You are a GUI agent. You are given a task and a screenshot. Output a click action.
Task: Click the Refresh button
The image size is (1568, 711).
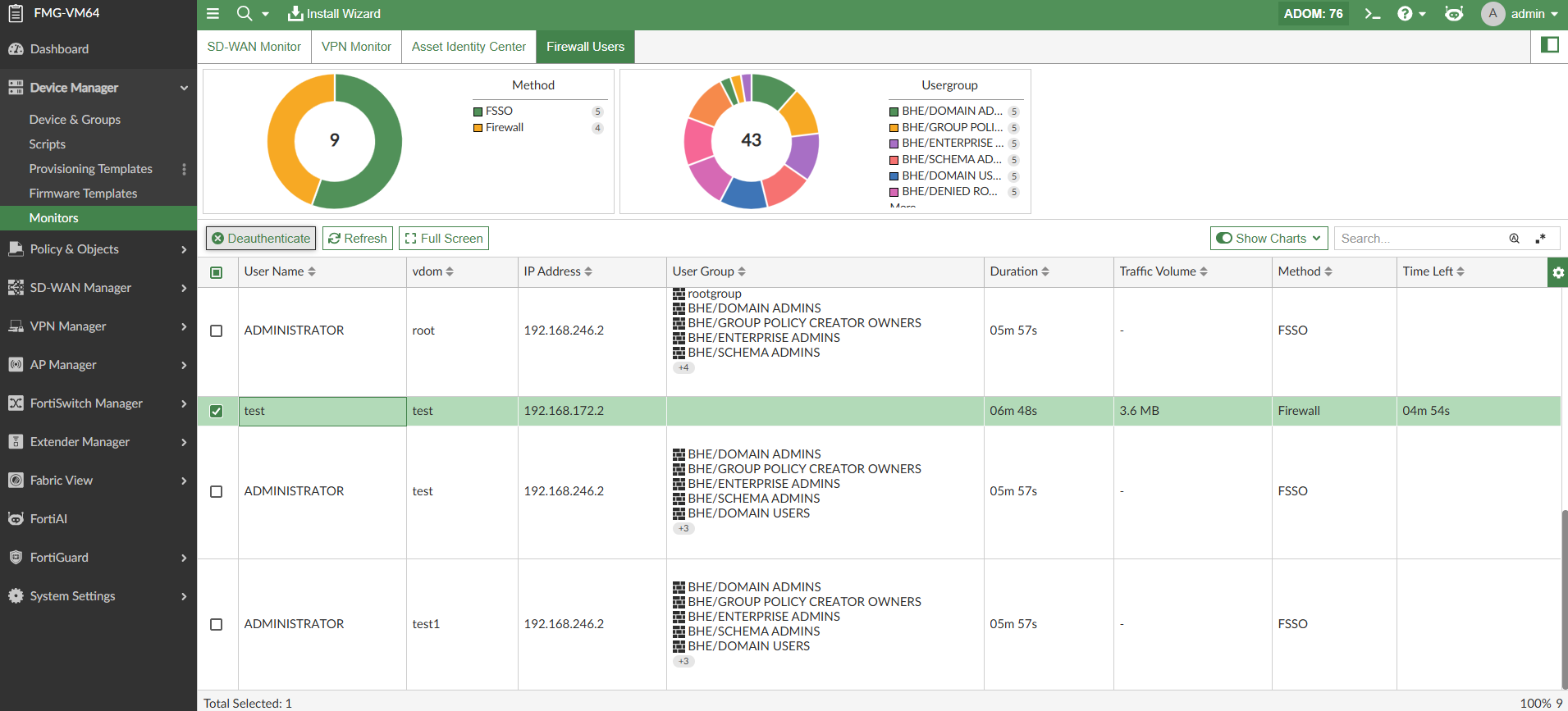[x=357, y=239]
